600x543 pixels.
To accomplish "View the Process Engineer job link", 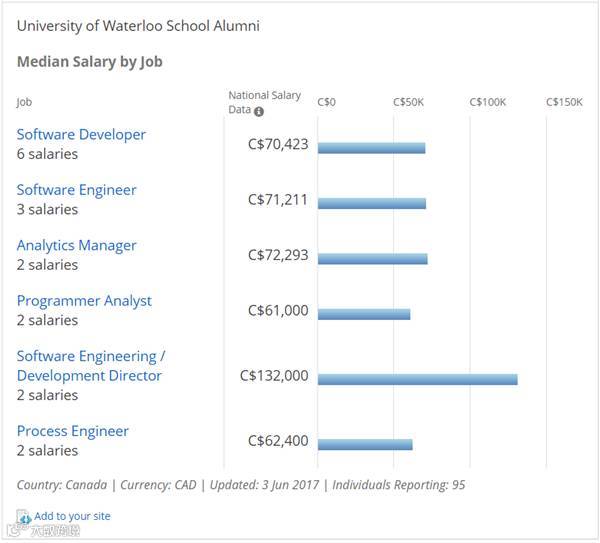I will [72, 431].
